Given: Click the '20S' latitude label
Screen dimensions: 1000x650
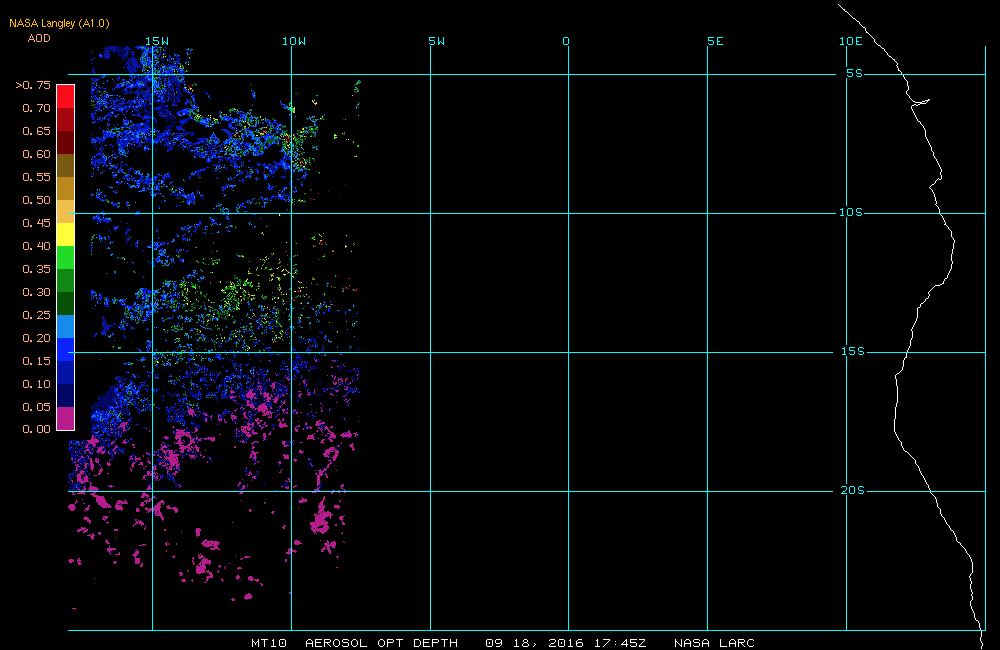Looking at the screenshot, I should [x=853, y=490].
